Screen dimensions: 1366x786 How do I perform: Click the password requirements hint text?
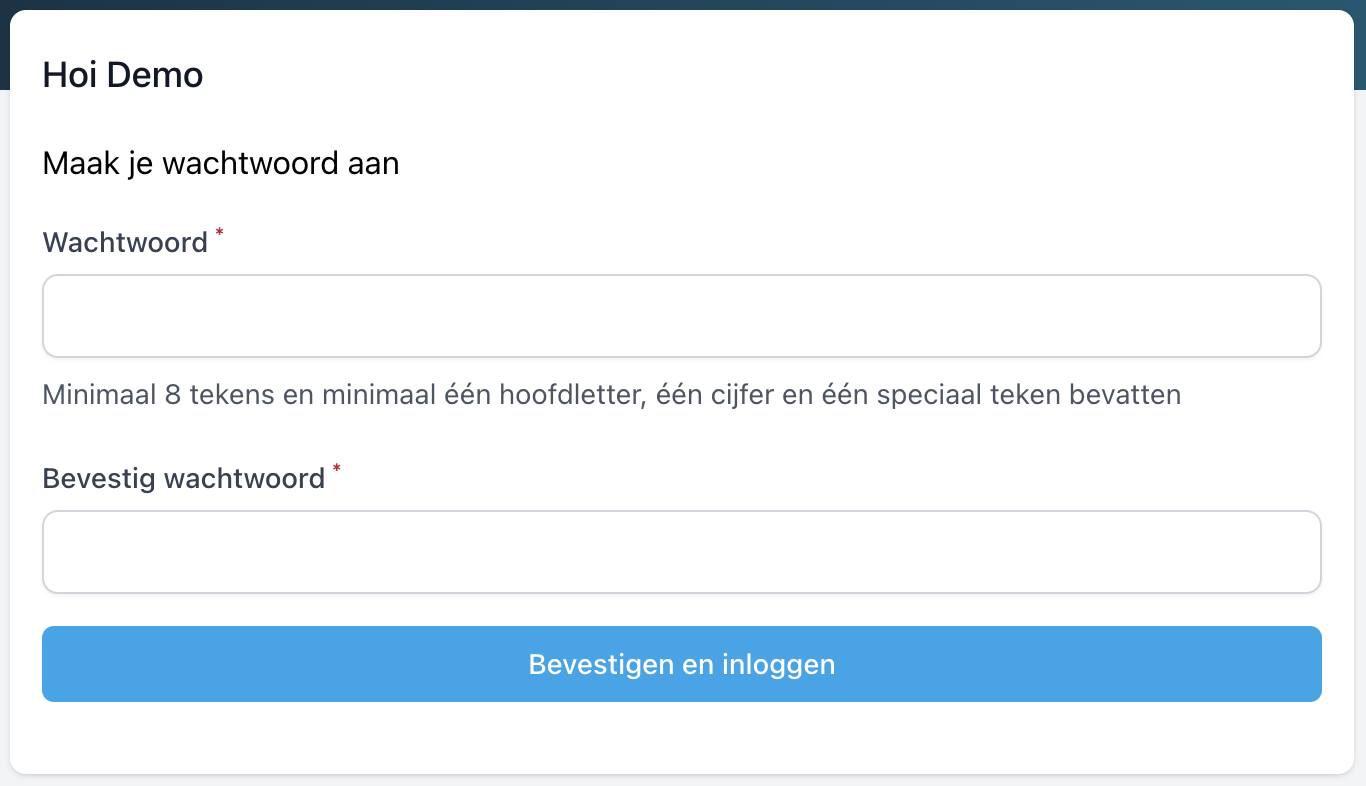pos(611,395)
